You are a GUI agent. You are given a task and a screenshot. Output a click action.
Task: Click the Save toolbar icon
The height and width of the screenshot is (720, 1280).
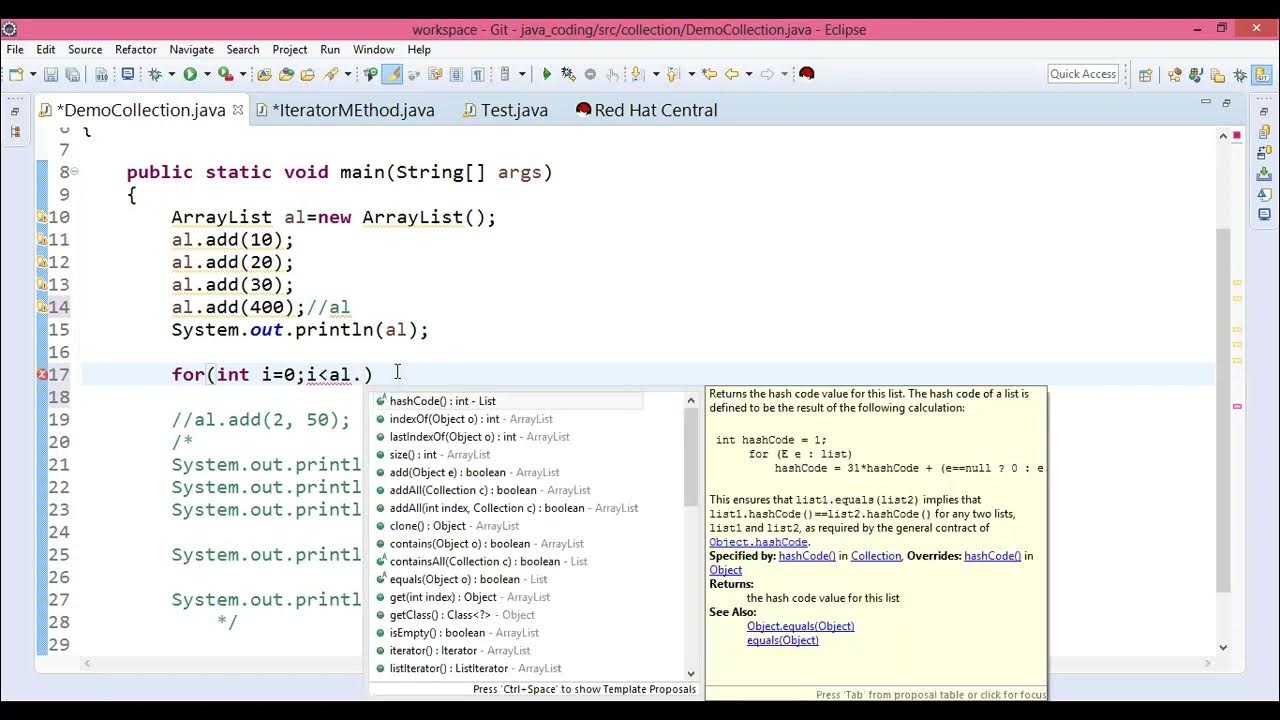tap(51, 74)
